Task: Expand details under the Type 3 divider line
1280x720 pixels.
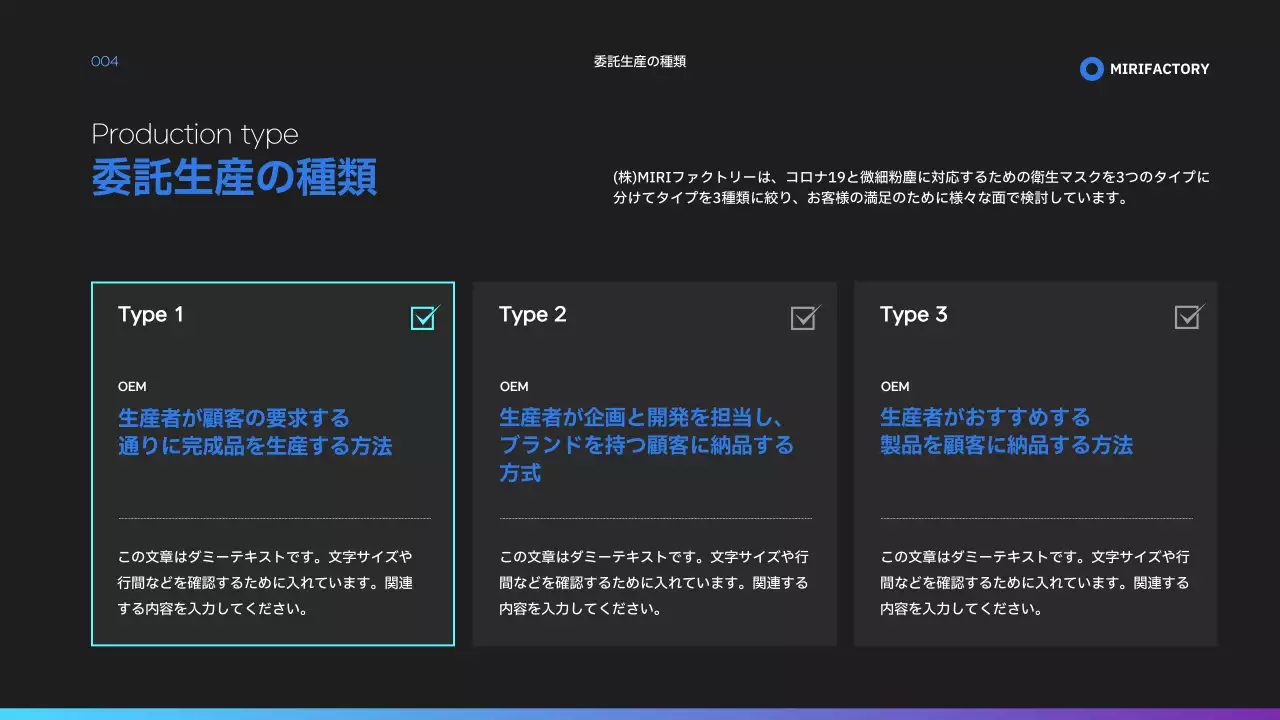Action: (1036, 518)
